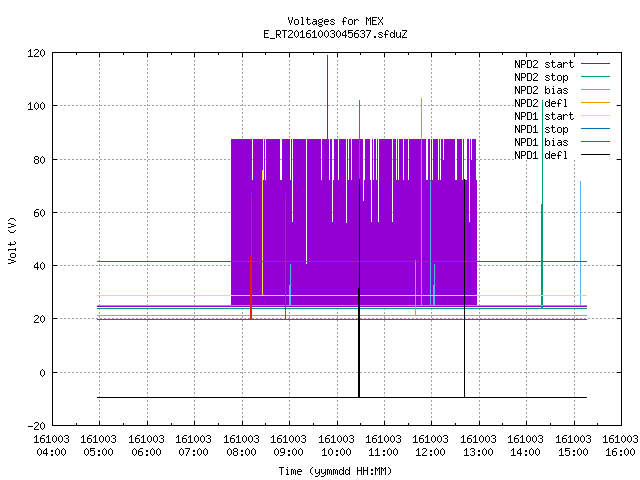640x480 pixels.
Task: Click the 120 y-axis tick label
Action: [x=36, y=53]
